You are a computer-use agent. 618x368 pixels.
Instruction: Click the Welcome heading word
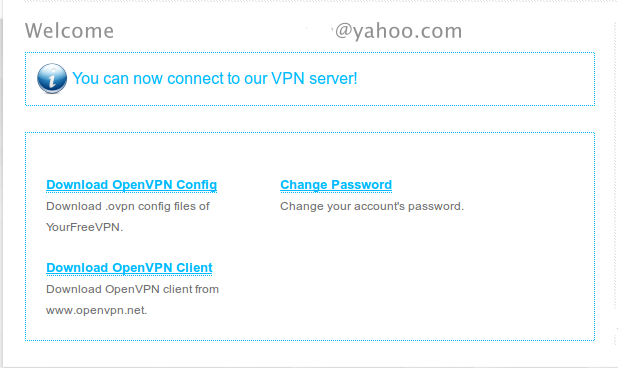(x=69, y=31)
